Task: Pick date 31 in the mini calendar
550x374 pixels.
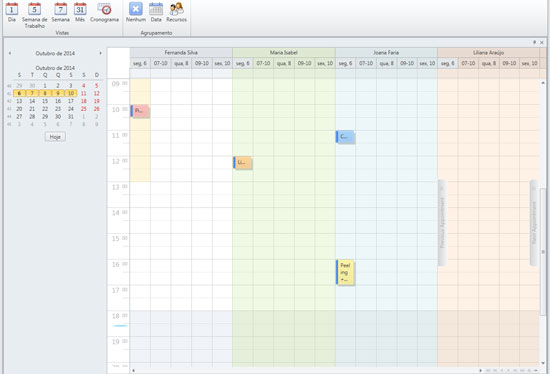Action: (x=71, y=116)
